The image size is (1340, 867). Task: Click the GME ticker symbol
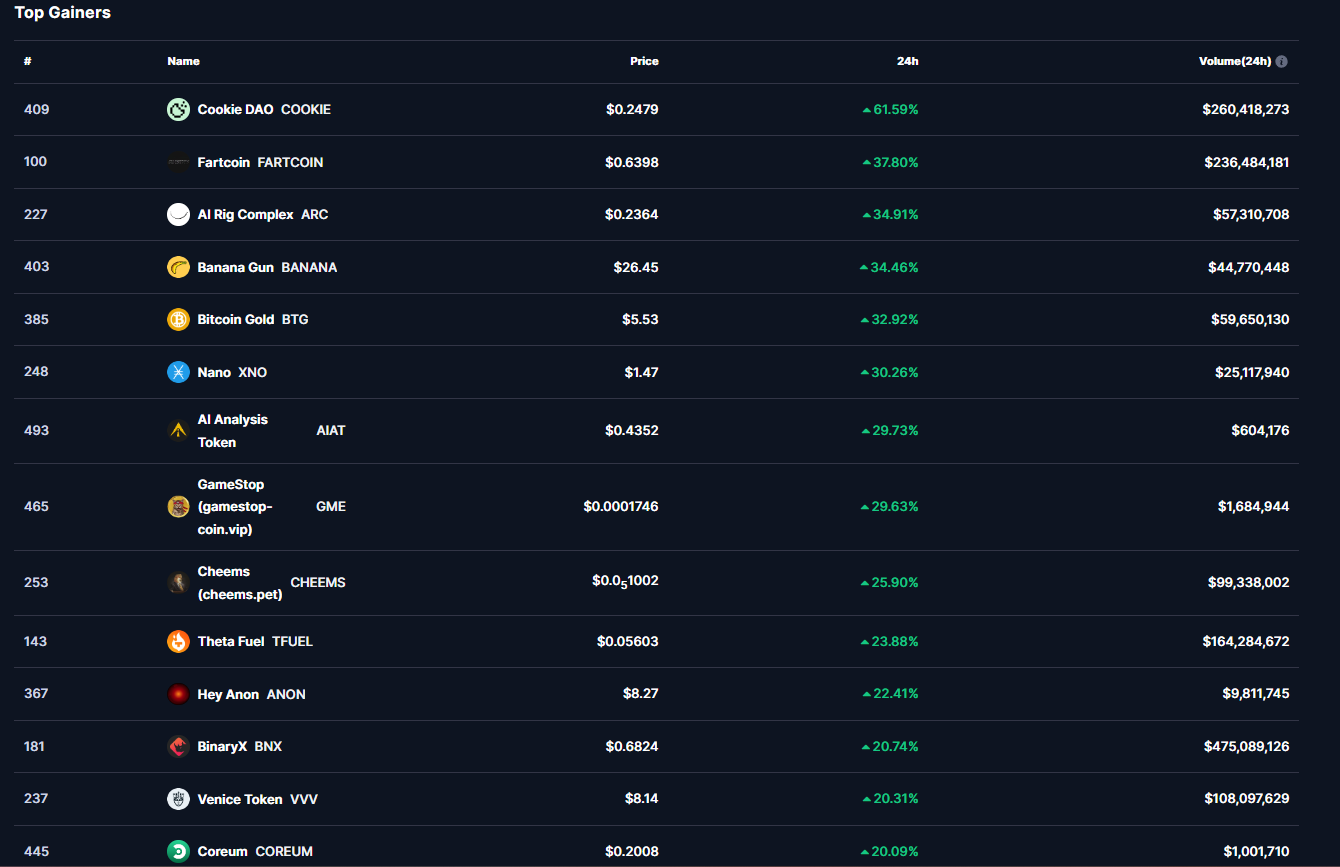coord(331,507)
